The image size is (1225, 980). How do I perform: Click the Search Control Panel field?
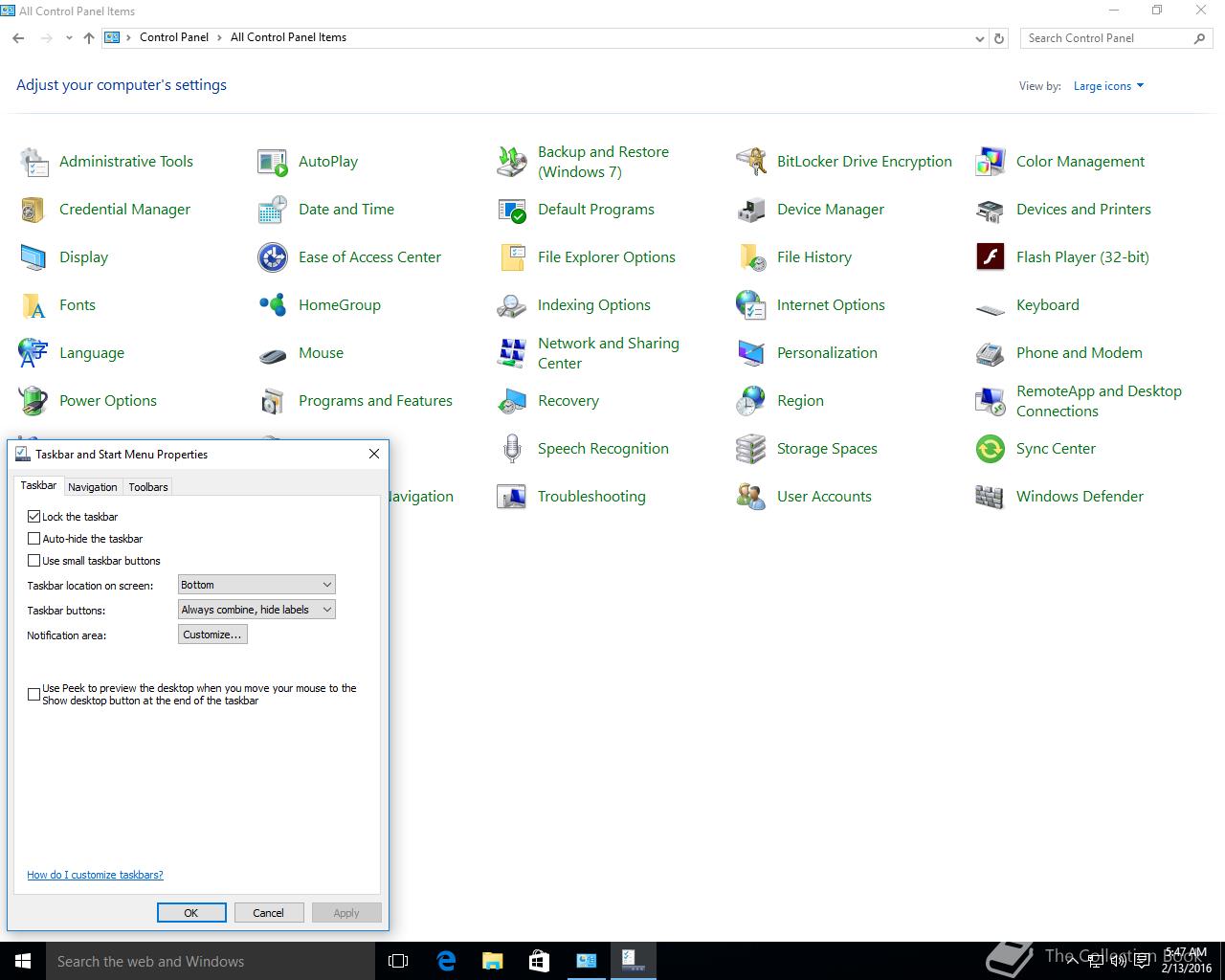[x=1105, y=38]
